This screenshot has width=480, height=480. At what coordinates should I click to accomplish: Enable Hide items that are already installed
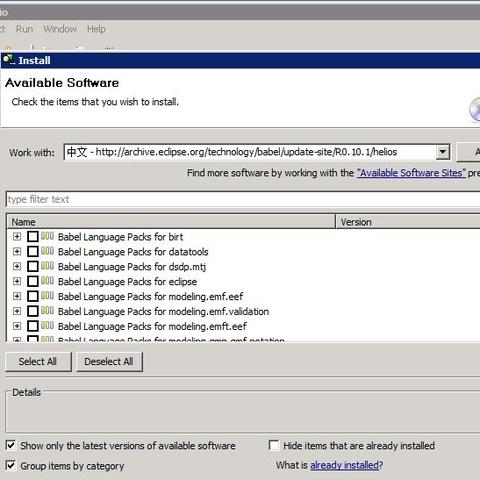(x=274, y=445)
